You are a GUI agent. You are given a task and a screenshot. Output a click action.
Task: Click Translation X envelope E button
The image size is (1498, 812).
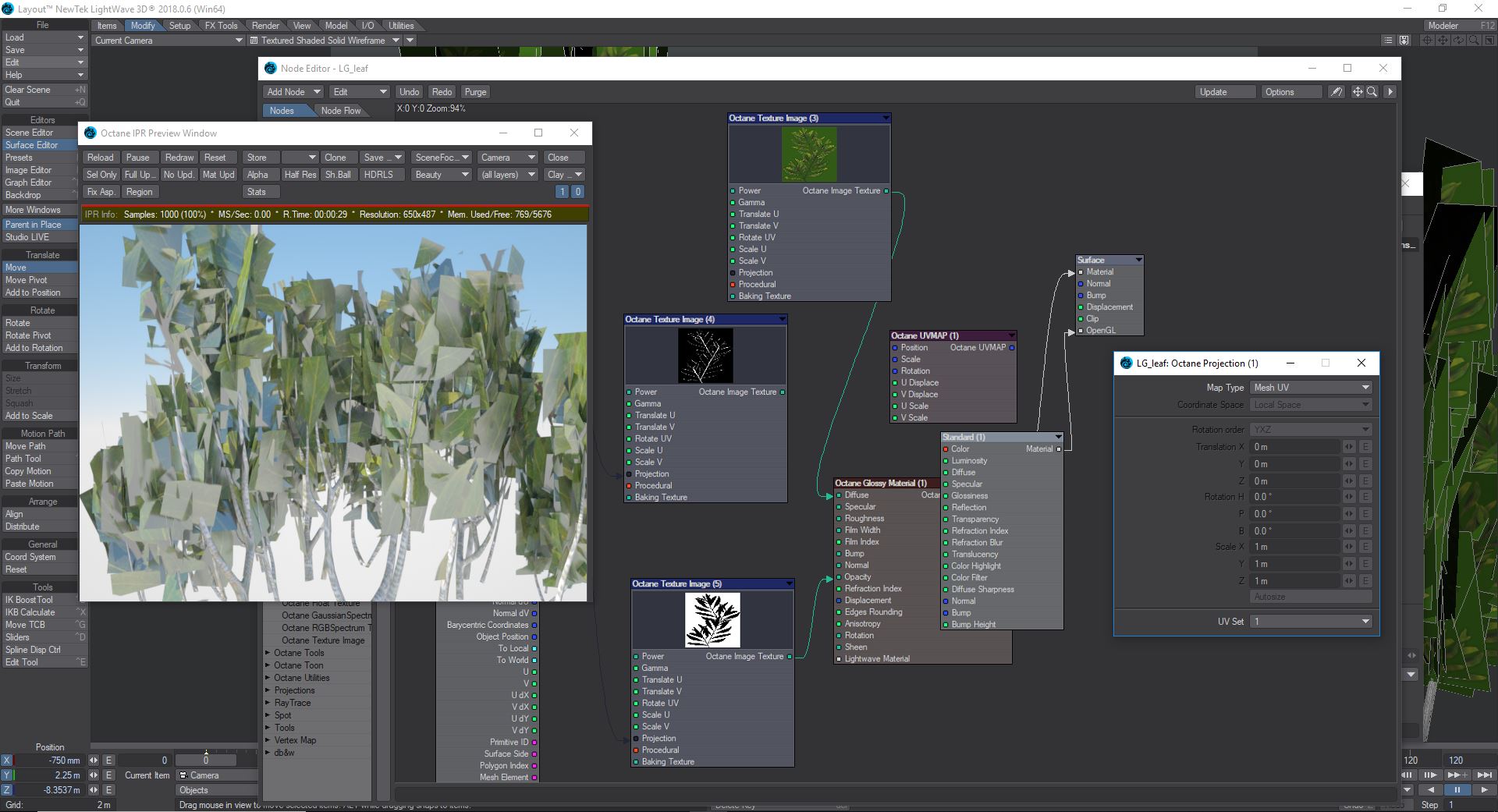1365,447
